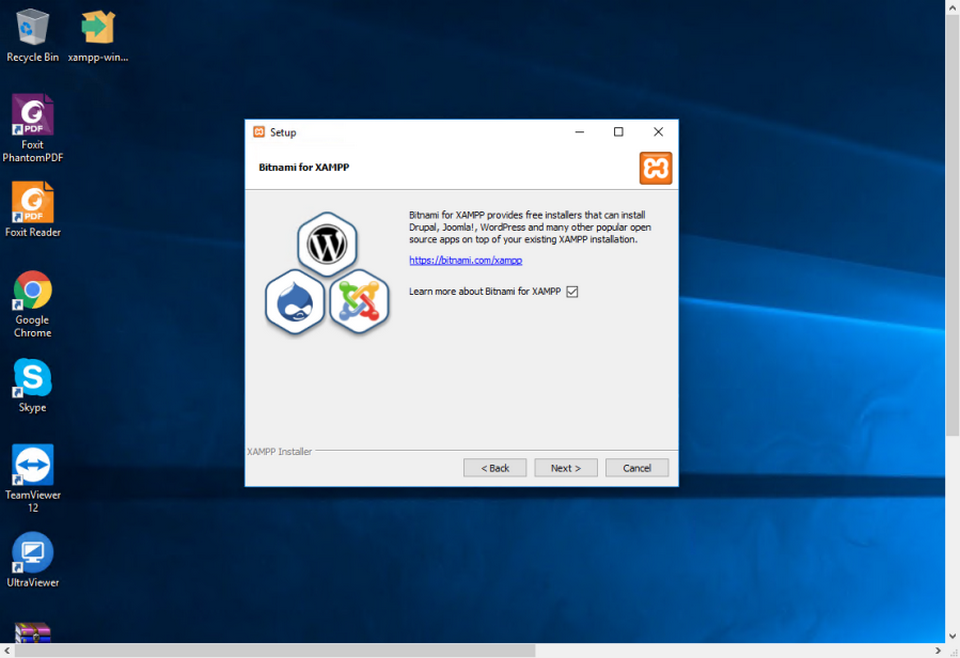Click the orange XAMPP logo in header

click(656, 168)
